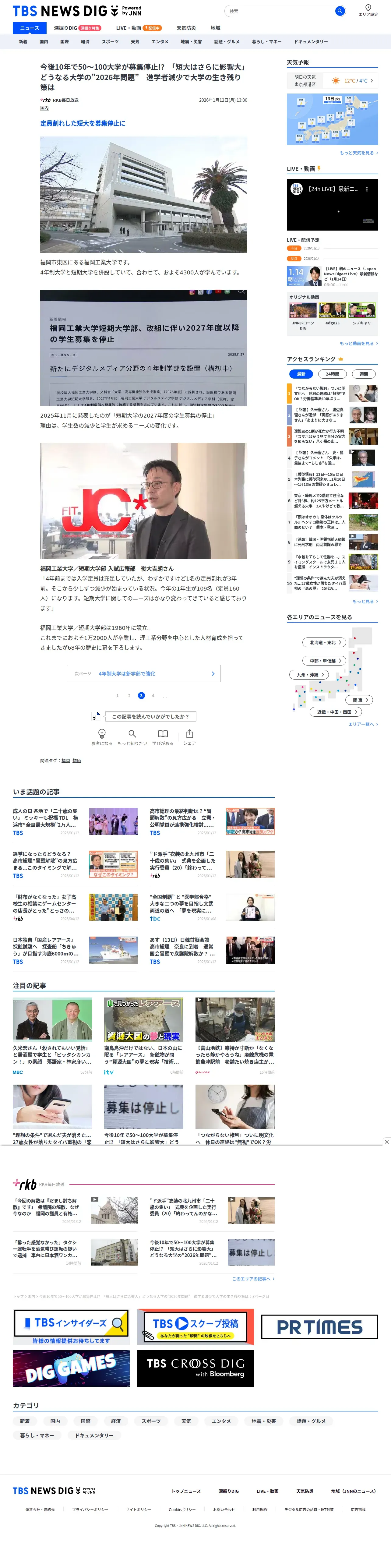This screenshot has height=1568, width=391.
Task: Click the rkb logo under the article headline
Action: (46, 100)
